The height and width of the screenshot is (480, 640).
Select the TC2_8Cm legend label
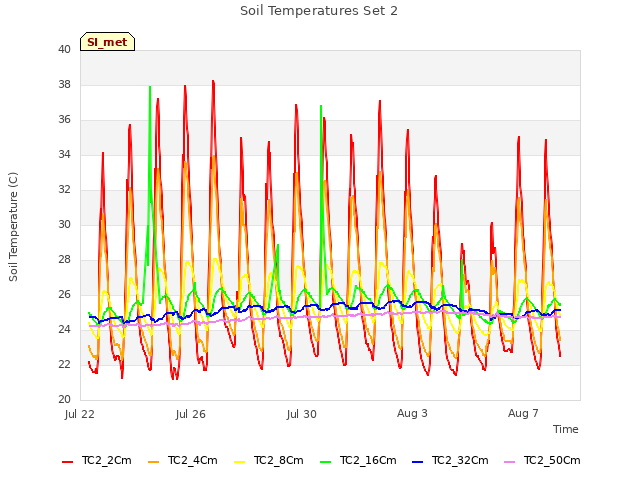[x=279, y=460]
